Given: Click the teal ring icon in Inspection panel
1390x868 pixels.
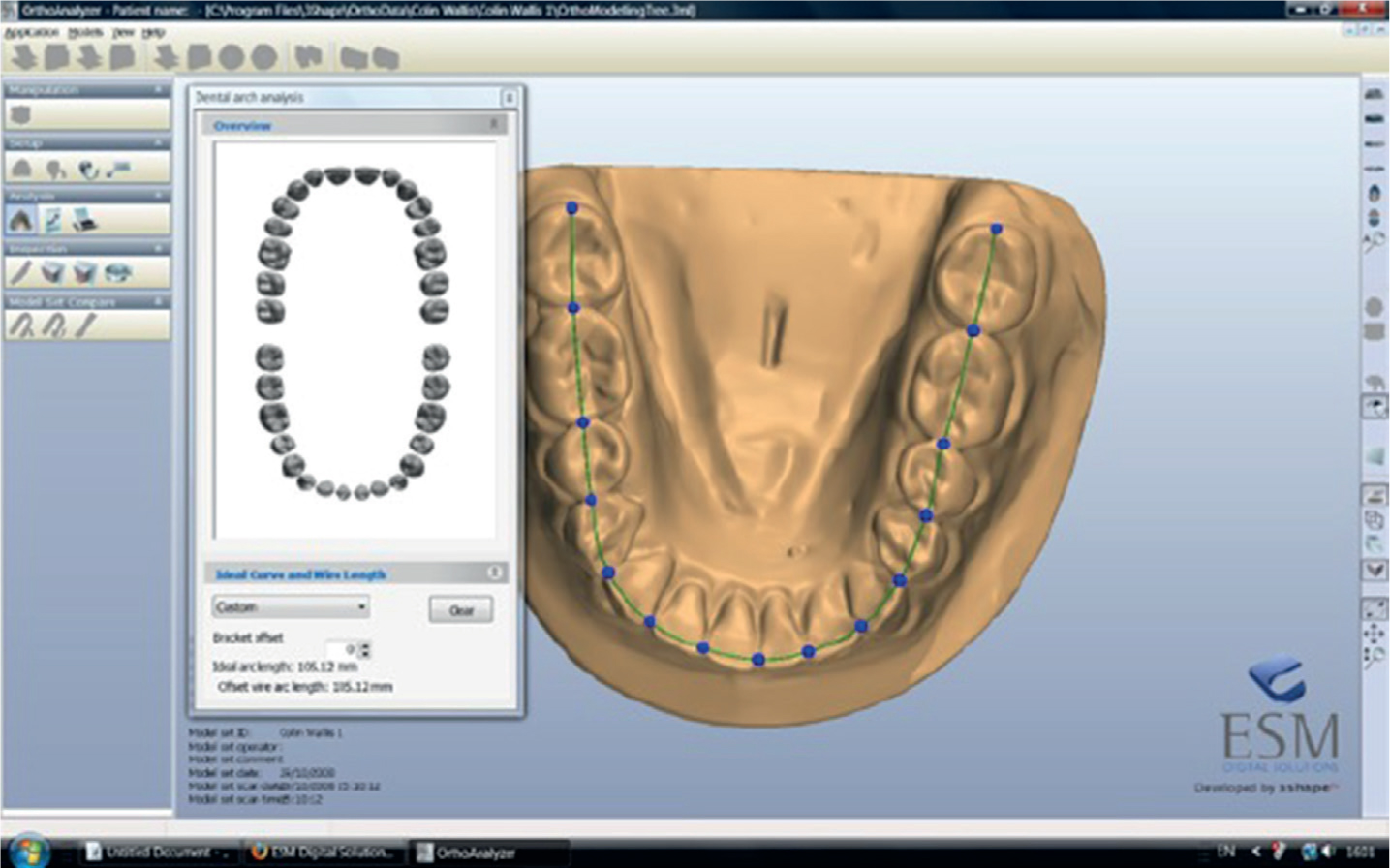Looking at the screenshot, I should (117, 273).
